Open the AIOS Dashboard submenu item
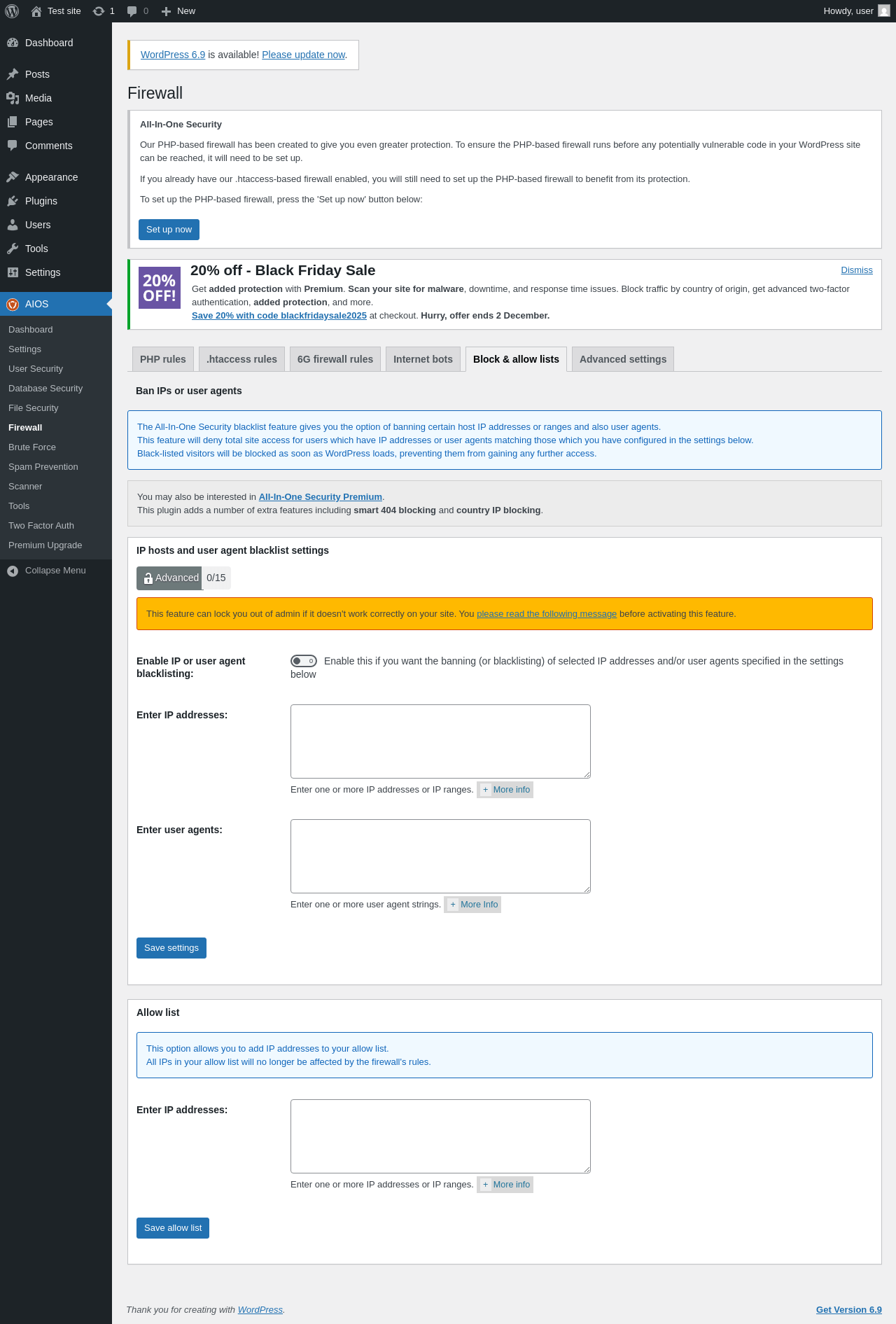This screenshot has height=1324, width=896. pyautogui.click(x=56, y=330)
